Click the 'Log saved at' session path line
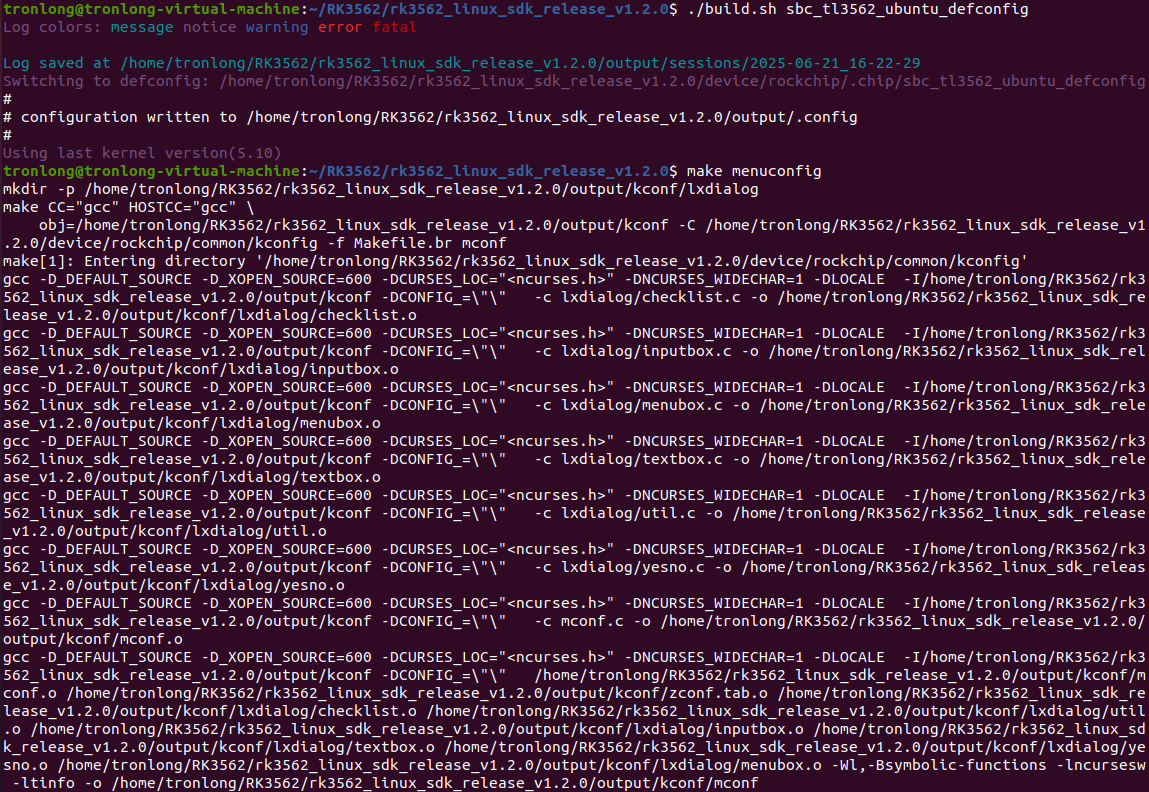Image resolution: width=1149 pixels, height=792 pixels. (462, 63)
